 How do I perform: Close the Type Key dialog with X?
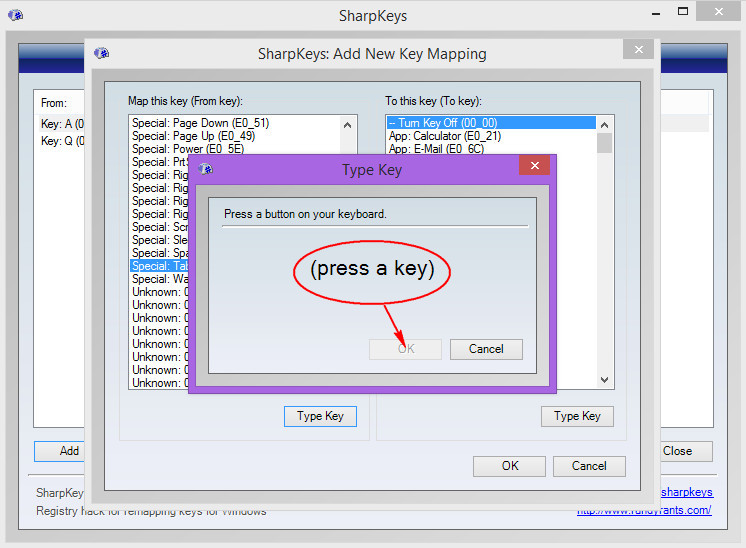coord(535,166)
